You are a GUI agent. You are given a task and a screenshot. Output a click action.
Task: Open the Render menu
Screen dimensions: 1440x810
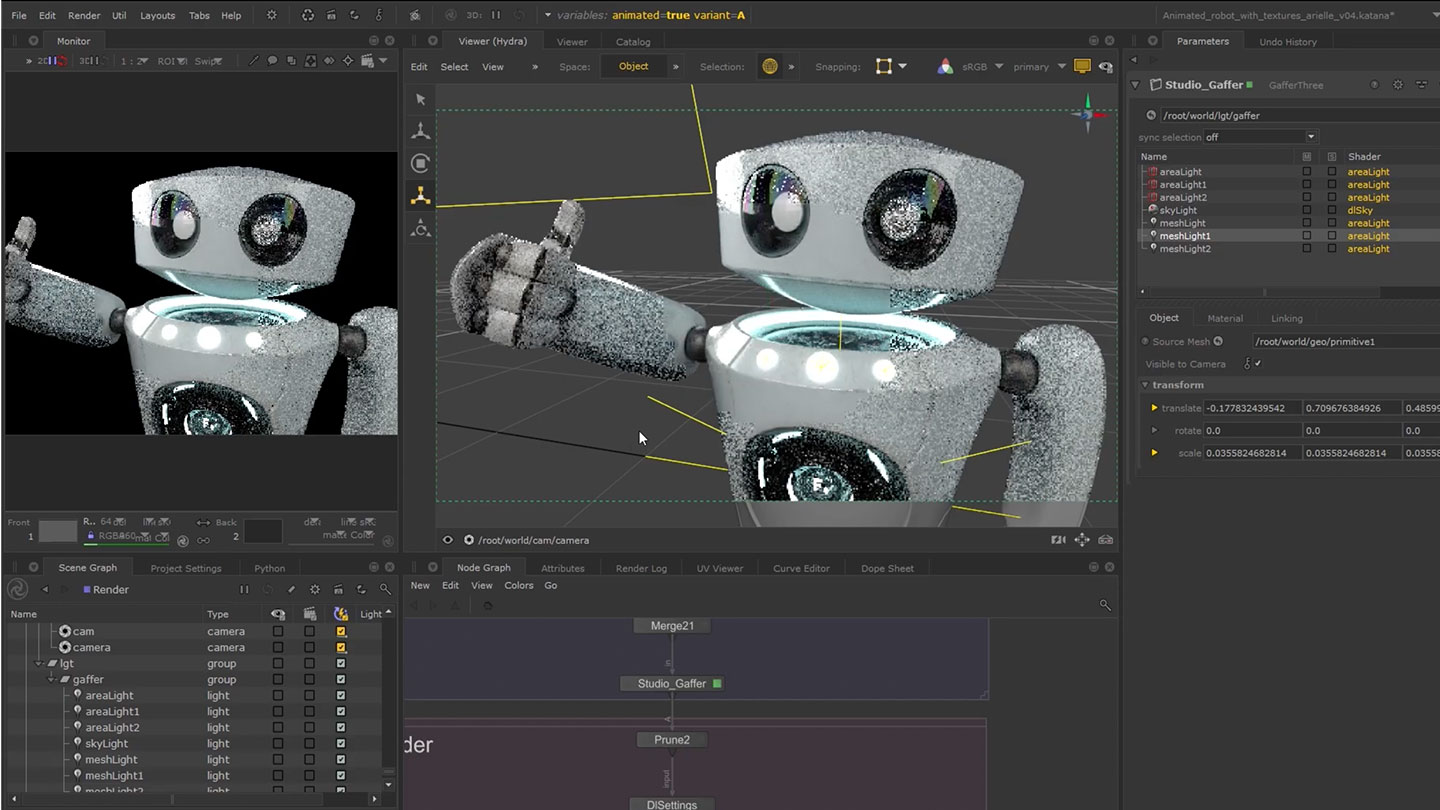tap(84, 15)
